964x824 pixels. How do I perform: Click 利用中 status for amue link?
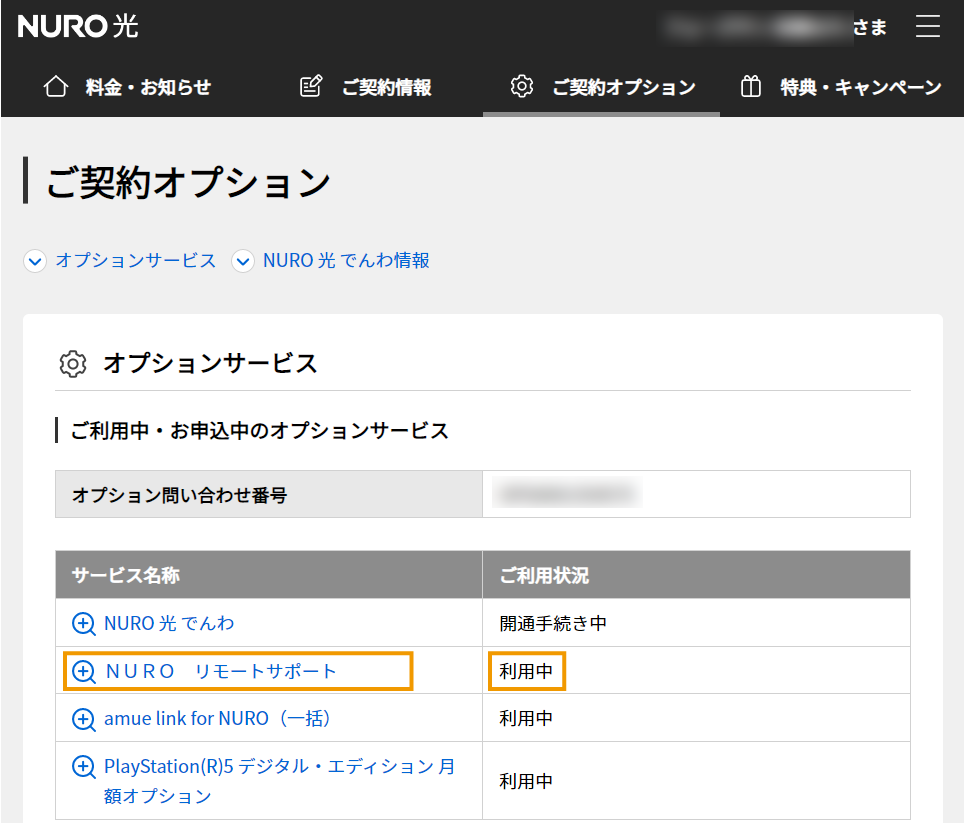pyautogui.click(x=526, y=719)
